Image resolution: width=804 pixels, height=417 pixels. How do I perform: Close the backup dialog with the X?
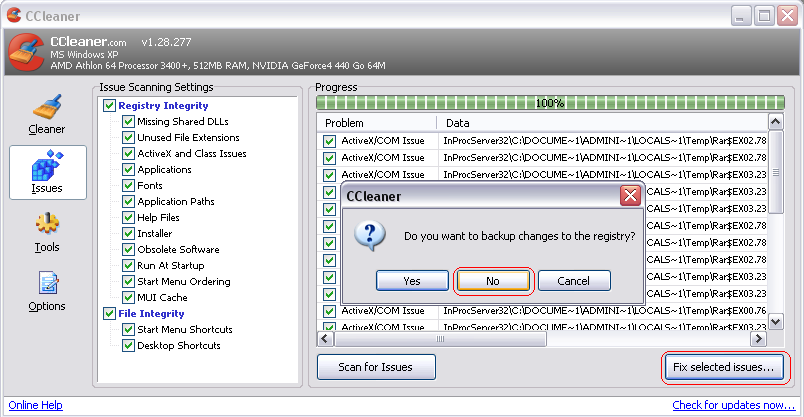click(630, 195)
